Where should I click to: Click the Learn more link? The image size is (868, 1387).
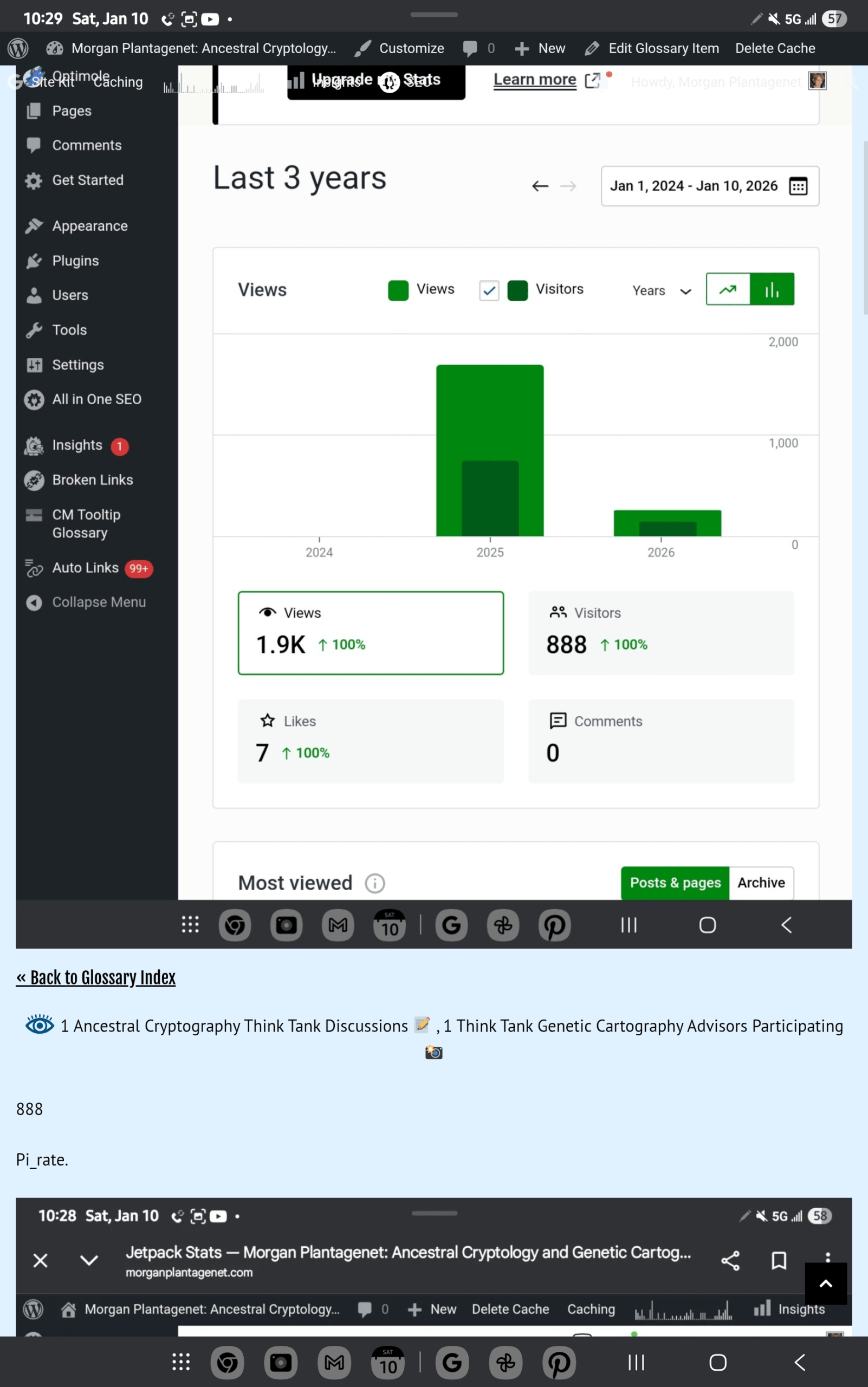pyautogui.click(x=534, y=80)
